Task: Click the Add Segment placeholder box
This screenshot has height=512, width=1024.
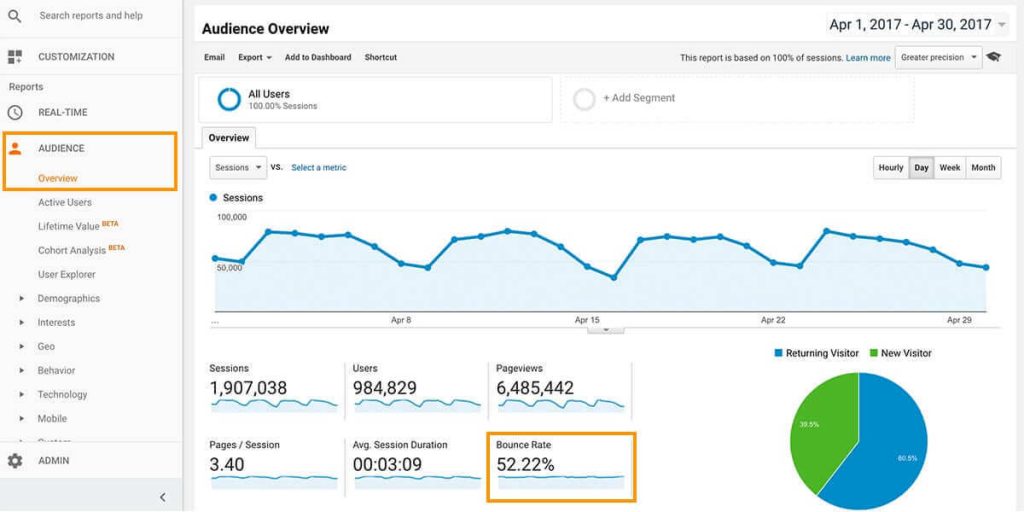Action: tap(736, 99)
